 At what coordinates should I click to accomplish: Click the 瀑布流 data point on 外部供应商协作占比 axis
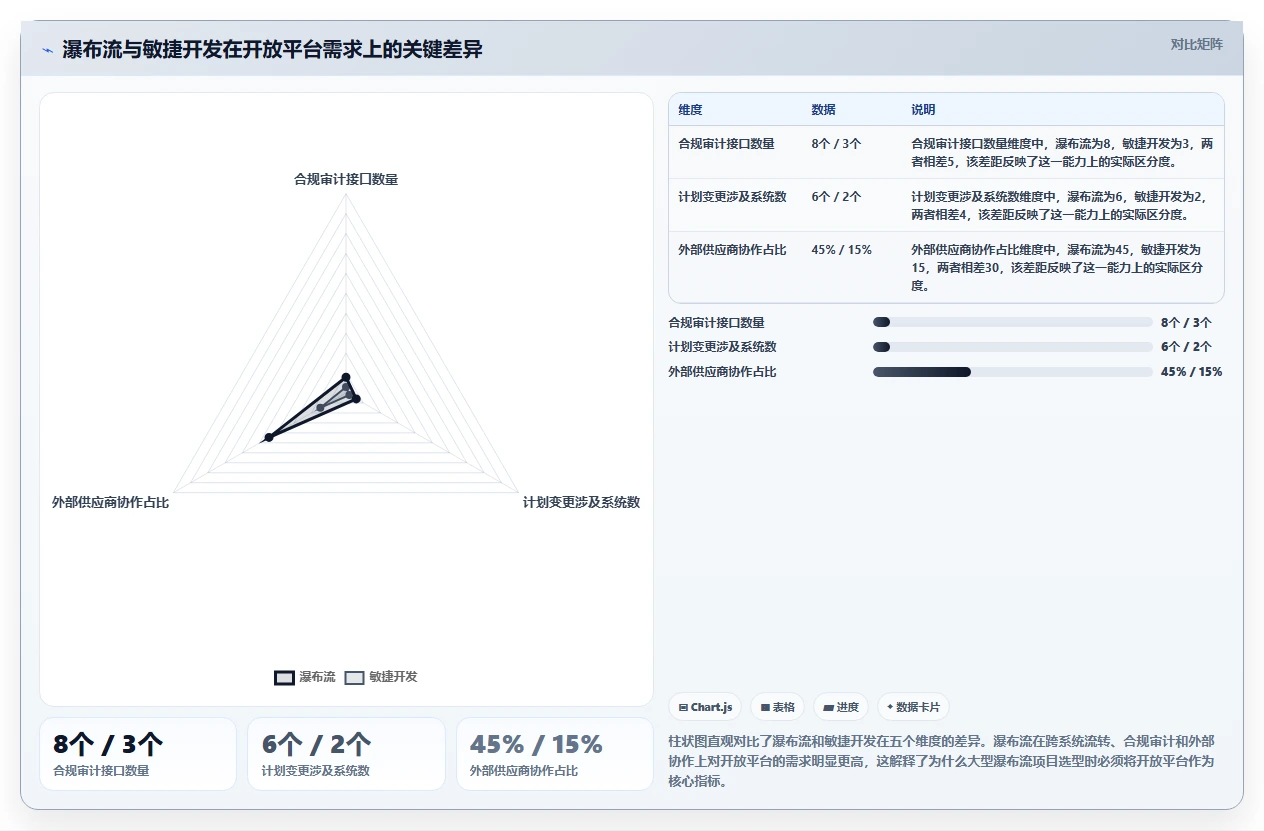(268, 437)
